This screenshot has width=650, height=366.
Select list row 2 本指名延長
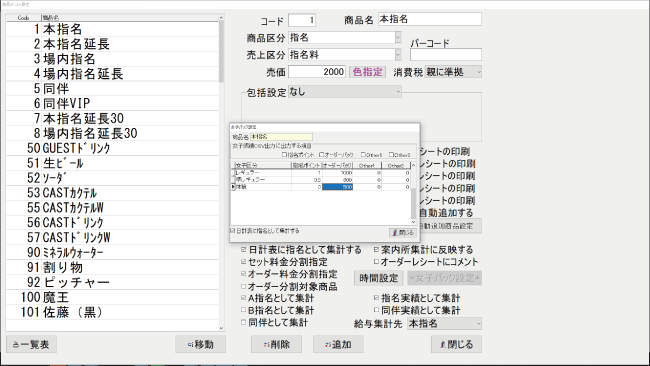pyautogui.click(x=112, y=44)
